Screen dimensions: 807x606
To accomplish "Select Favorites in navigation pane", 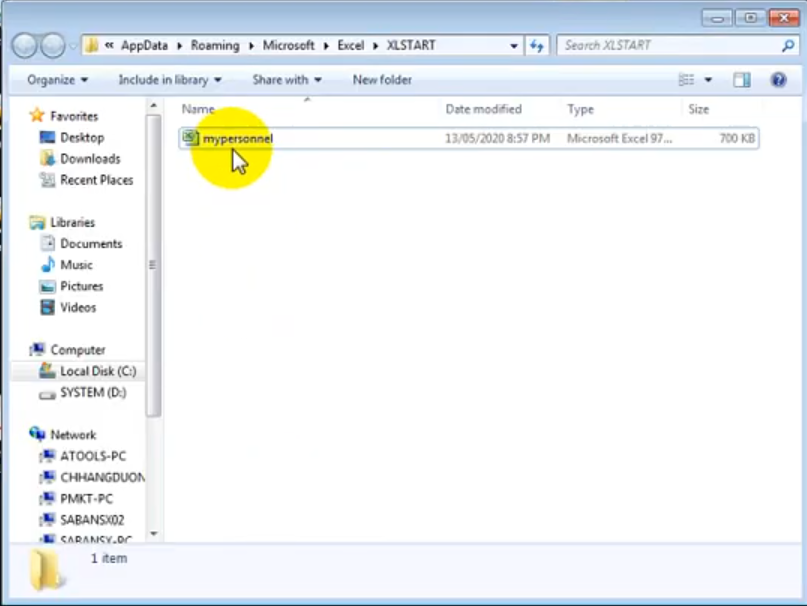I will 74,116.
